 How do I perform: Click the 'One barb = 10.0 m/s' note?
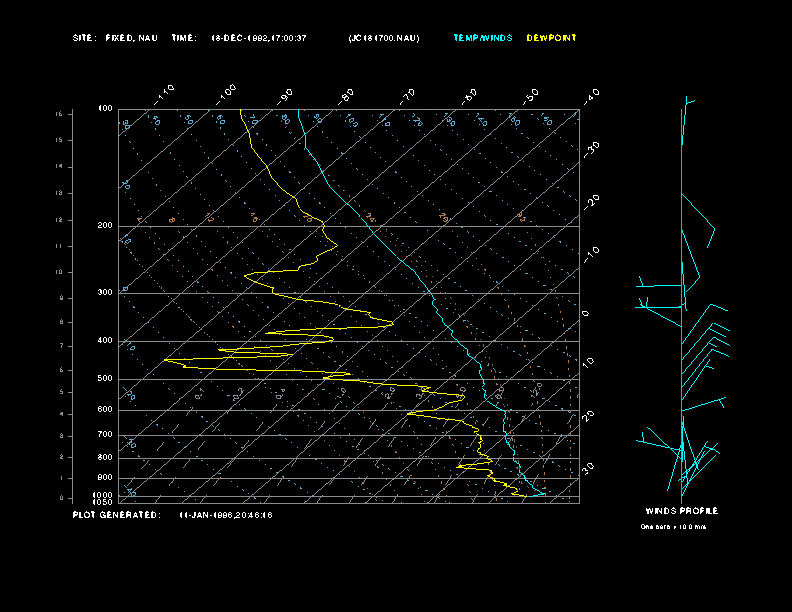(673, 527)
